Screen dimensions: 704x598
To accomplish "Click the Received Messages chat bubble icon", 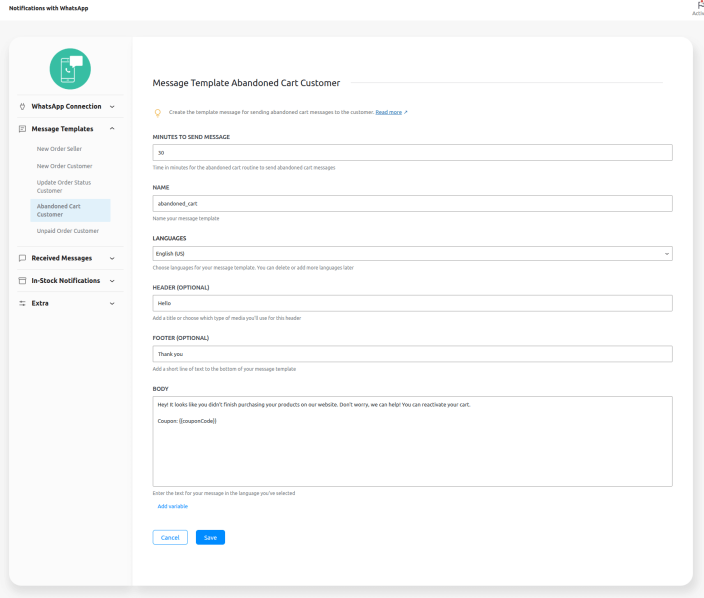I will 22,258.
